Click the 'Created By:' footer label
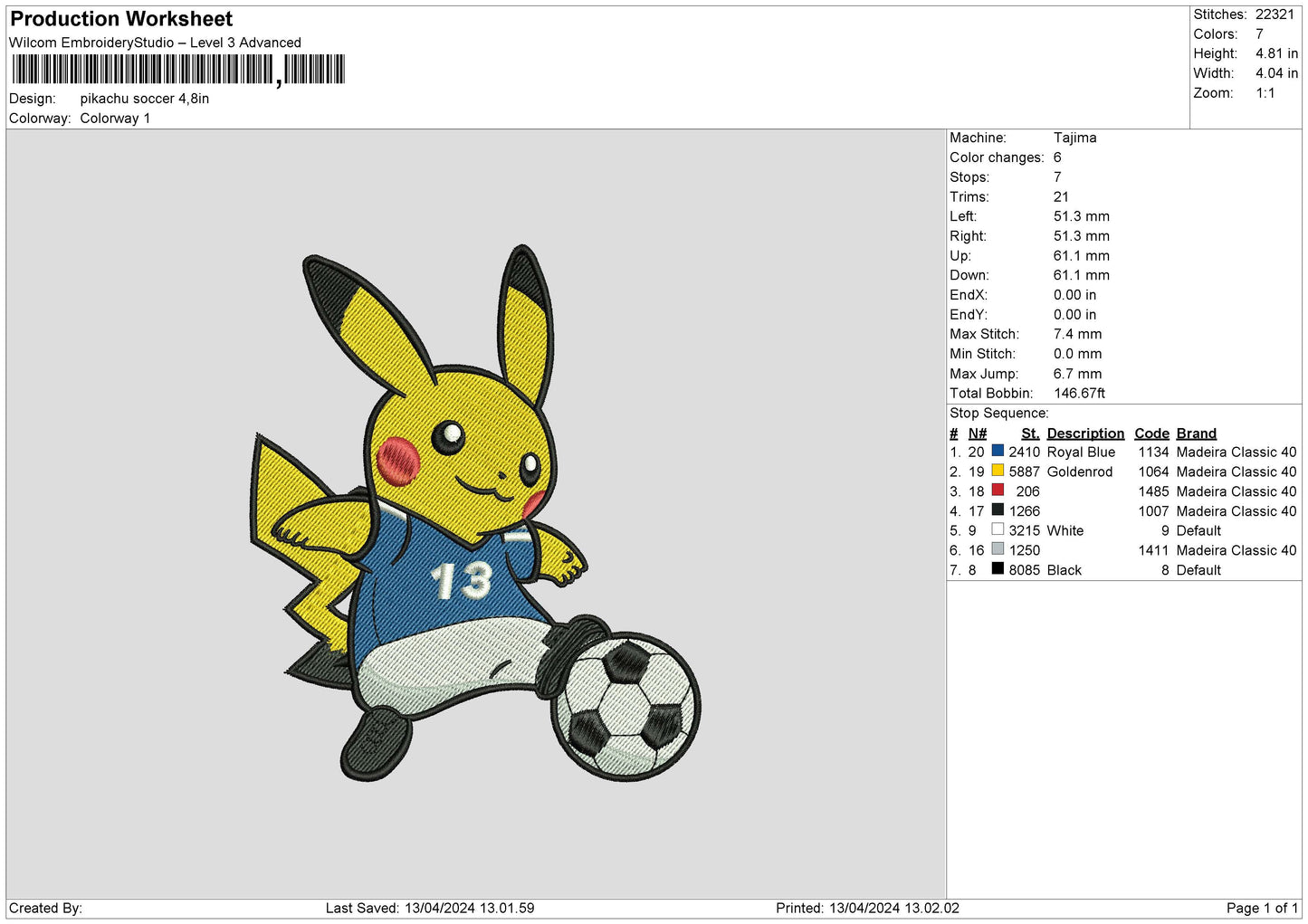 coord(45,908)
